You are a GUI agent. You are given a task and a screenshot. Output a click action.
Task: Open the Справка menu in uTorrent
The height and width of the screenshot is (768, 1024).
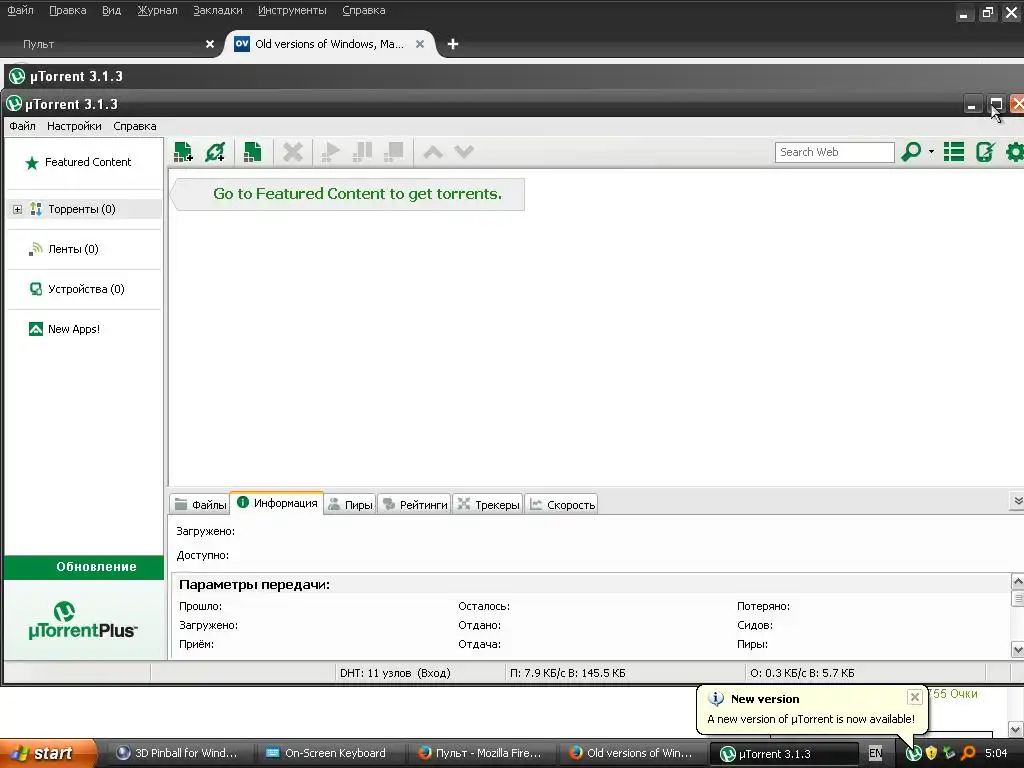click(135, 126)
